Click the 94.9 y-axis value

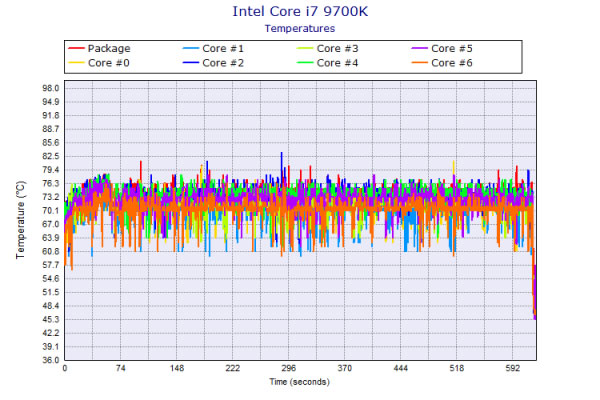(51, 102)
